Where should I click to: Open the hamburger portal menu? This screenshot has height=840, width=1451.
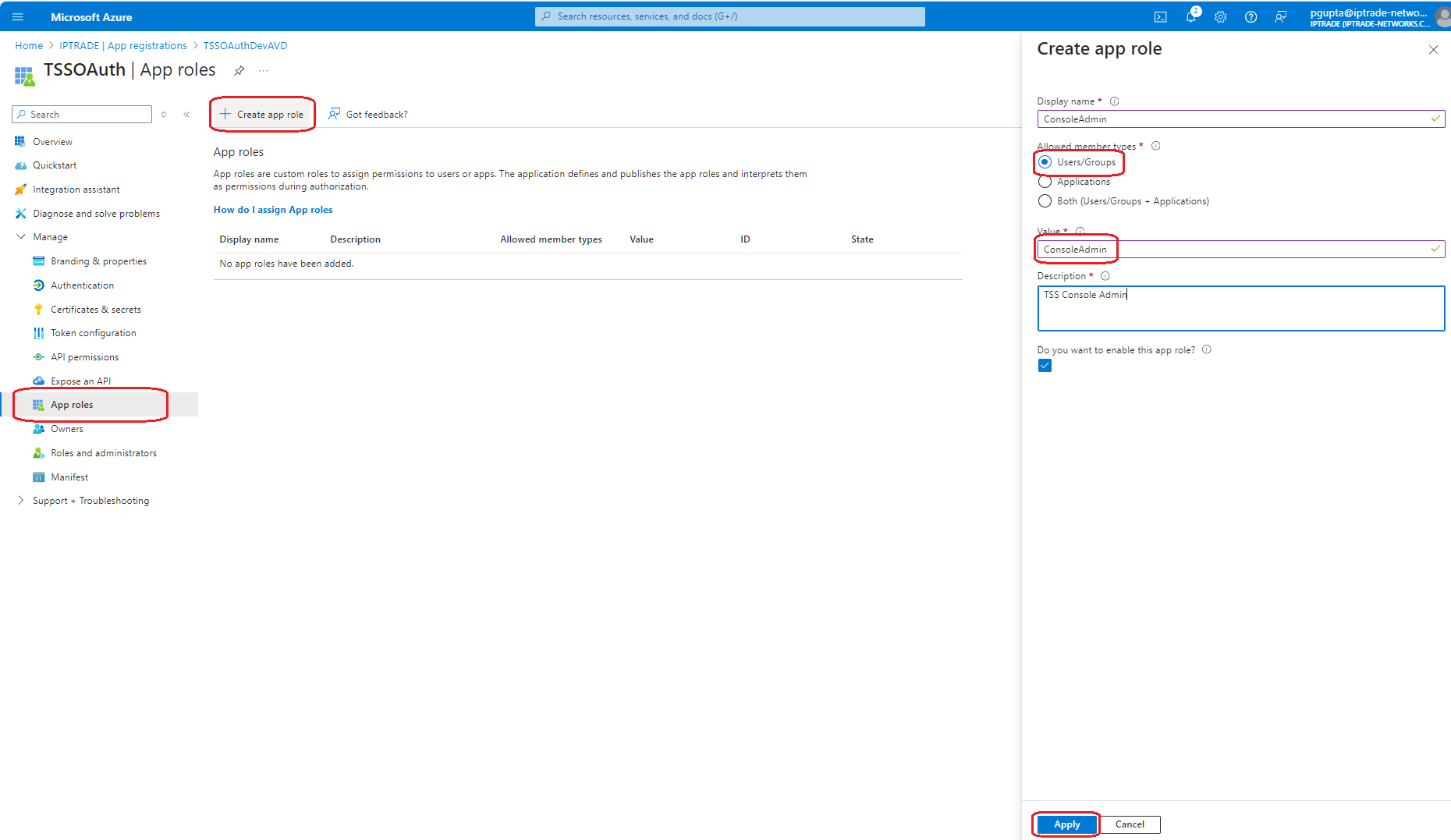[x=18, y=16]
